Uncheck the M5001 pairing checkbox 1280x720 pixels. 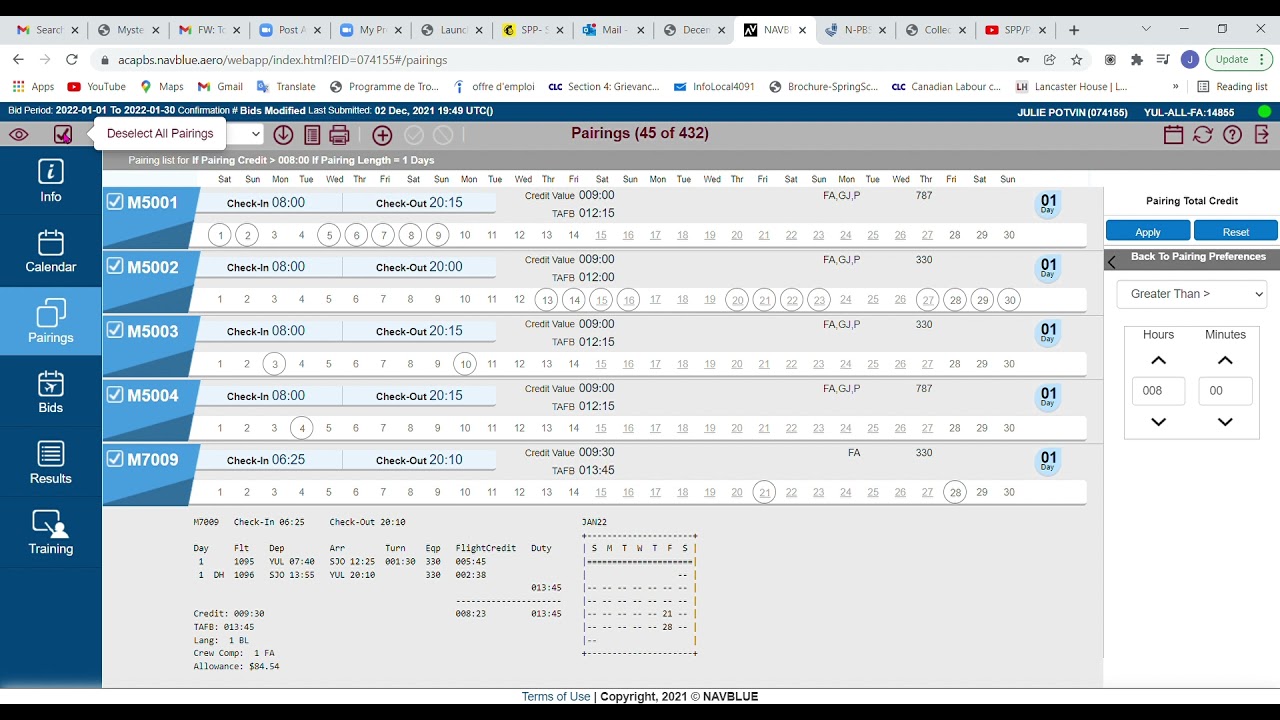coord(115,202)
